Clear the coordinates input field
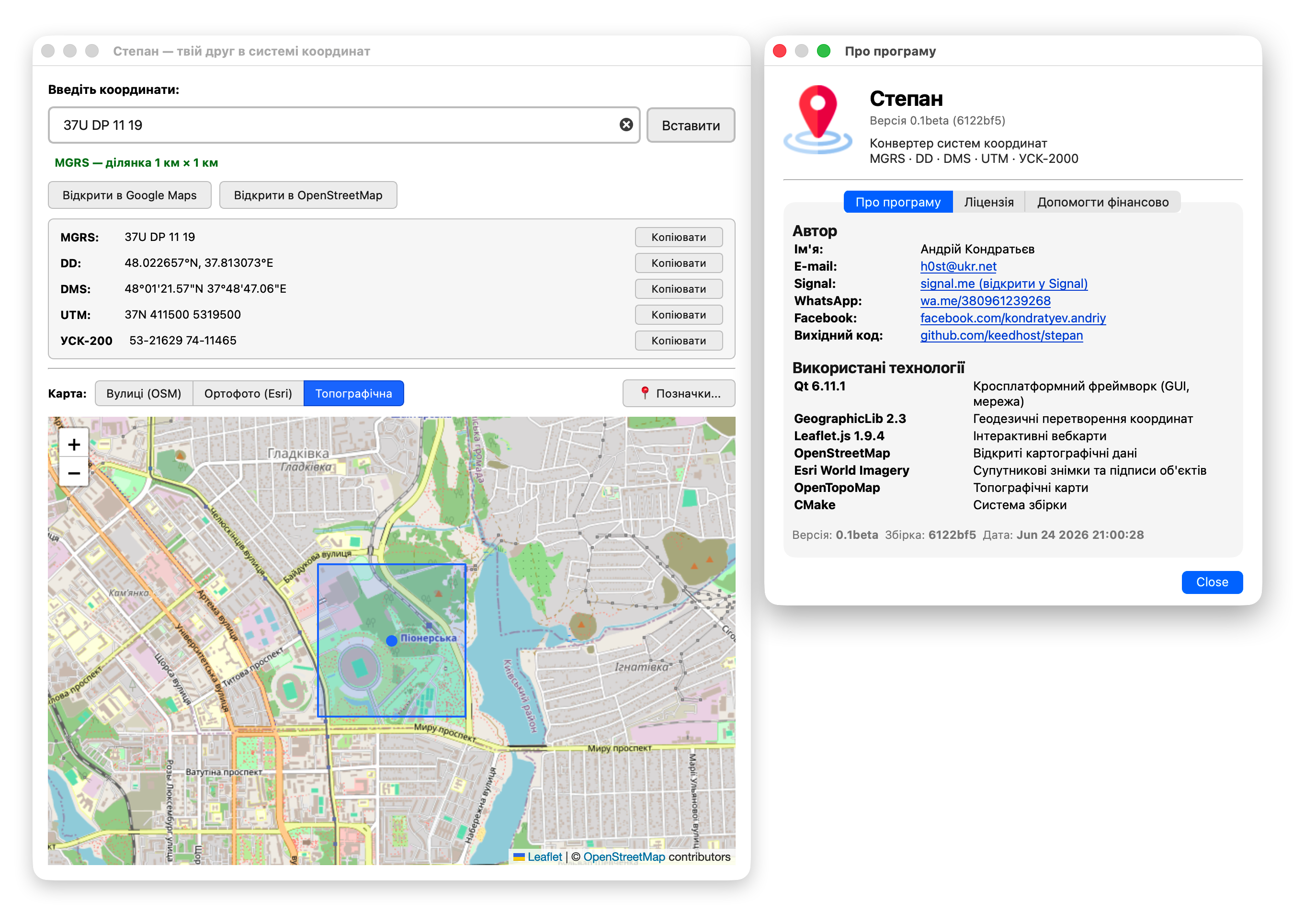 pyautogui.click(x=626, y=125)
